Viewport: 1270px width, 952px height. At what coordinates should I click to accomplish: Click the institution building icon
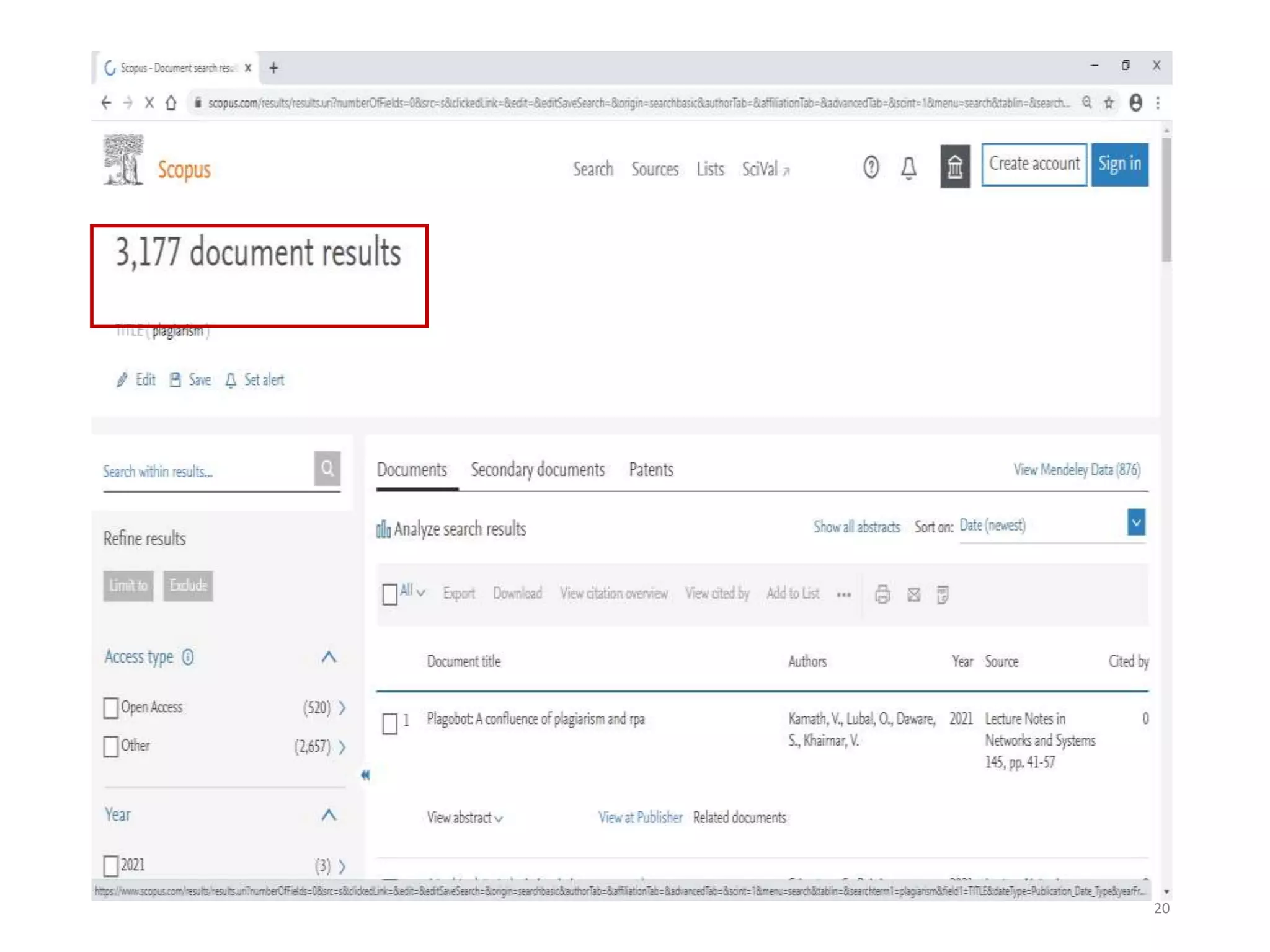[x=954, y=166]
